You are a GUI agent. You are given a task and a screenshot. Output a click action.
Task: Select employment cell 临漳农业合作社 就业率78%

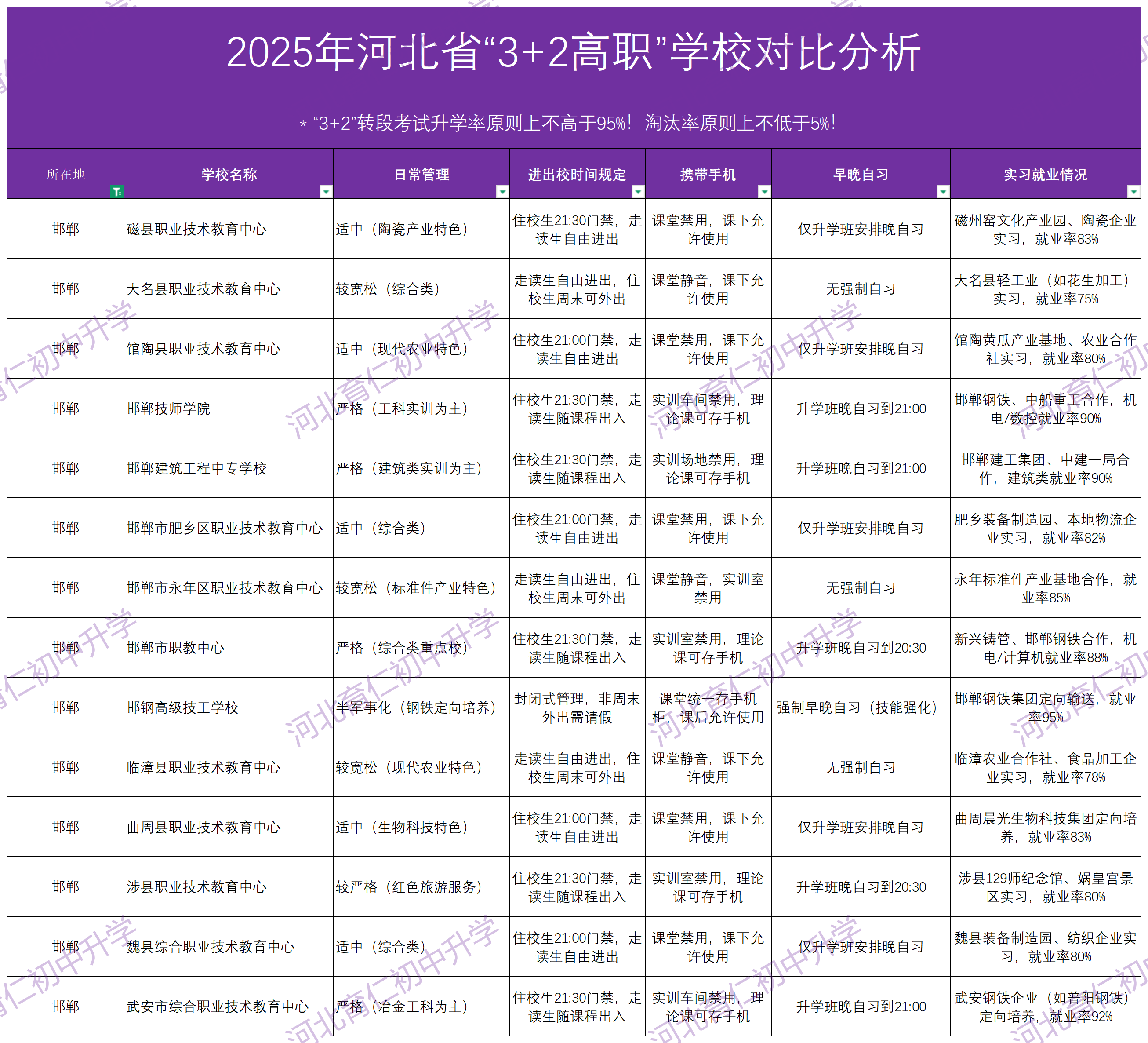tap(1046, 767)
